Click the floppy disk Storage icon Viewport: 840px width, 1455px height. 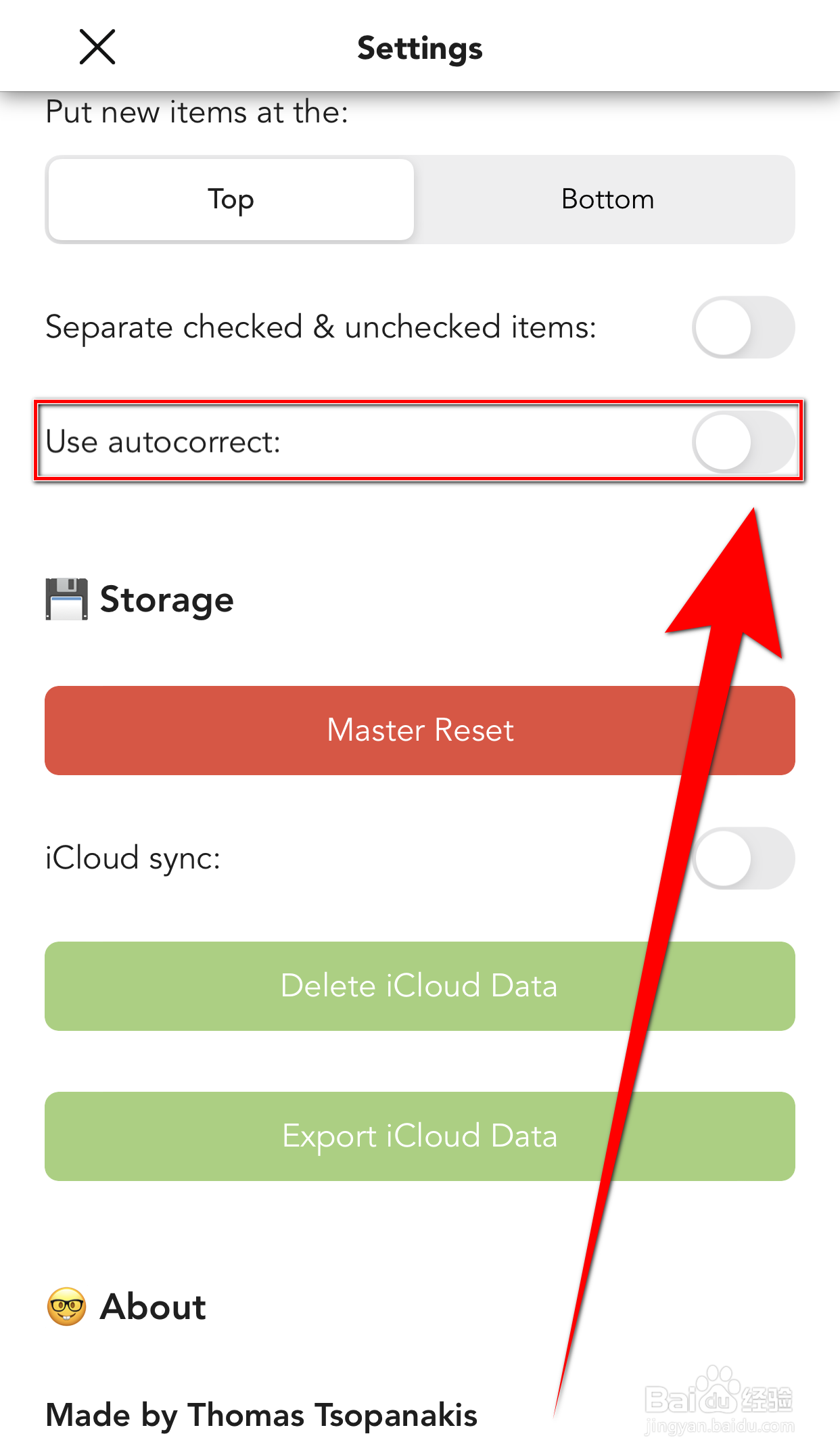(66, 599)
